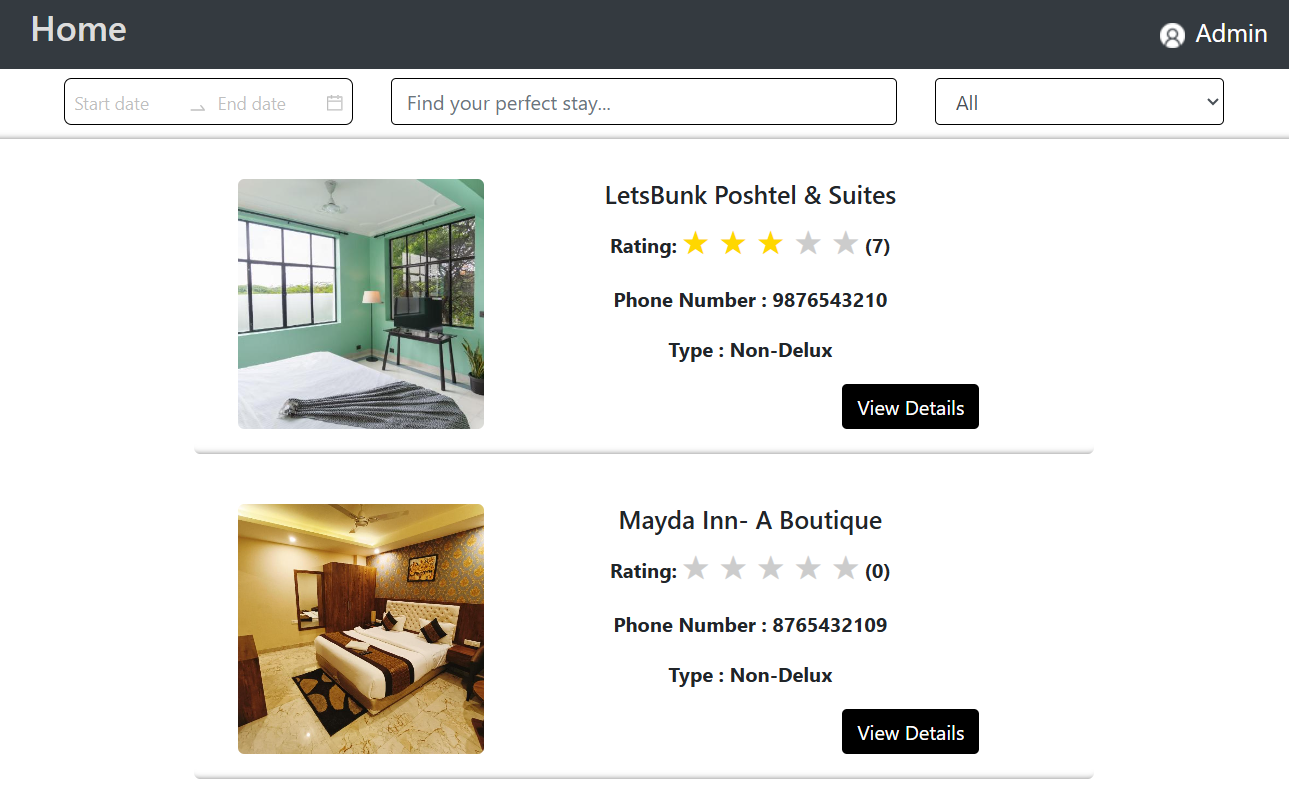
Task: View Details for LetsBunk Poshtel & Suites
Action: (x=910, y=407)
